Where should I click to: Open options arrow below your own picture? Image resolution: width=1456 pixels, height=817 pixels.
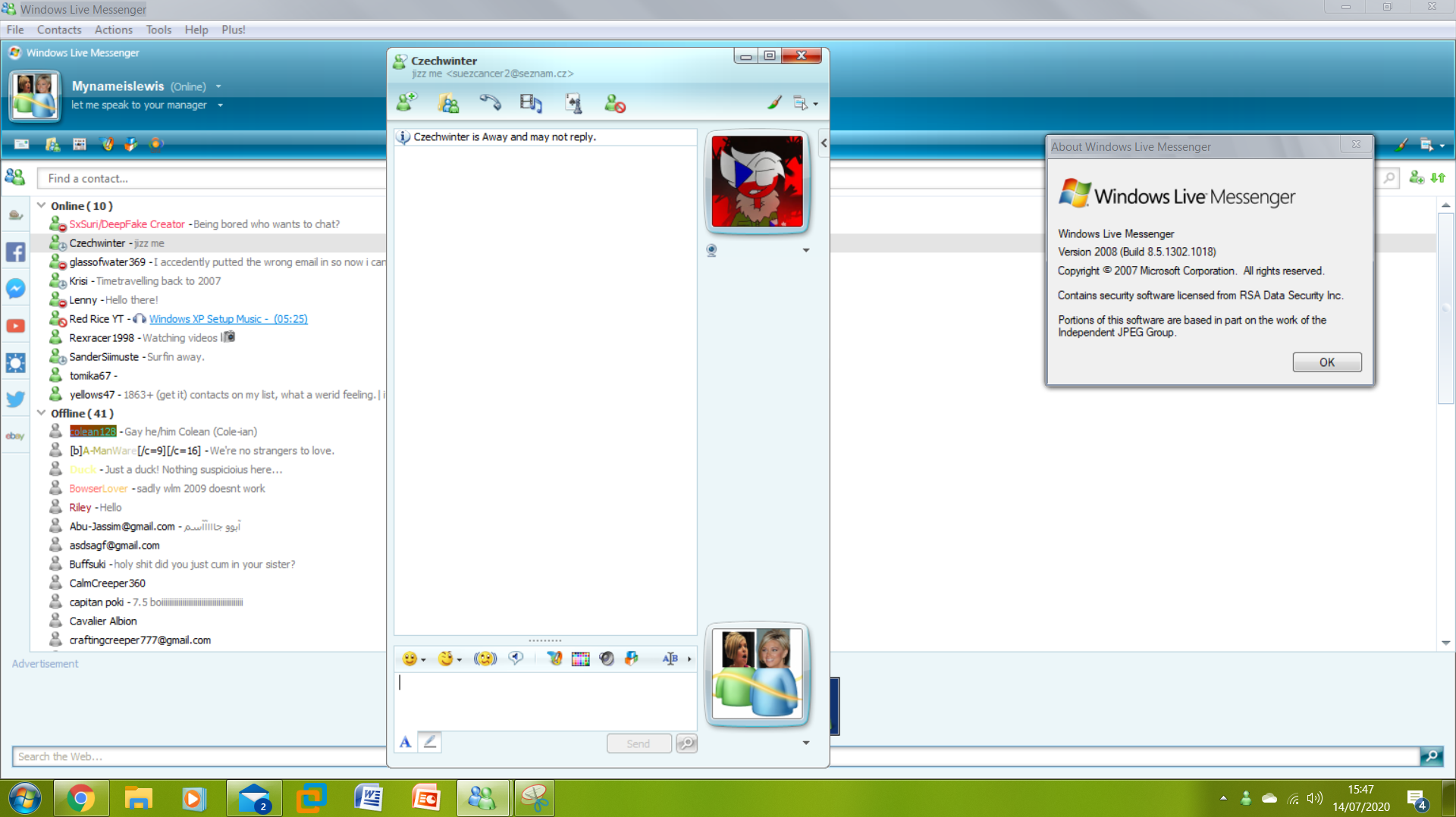[x=806, y=743]
